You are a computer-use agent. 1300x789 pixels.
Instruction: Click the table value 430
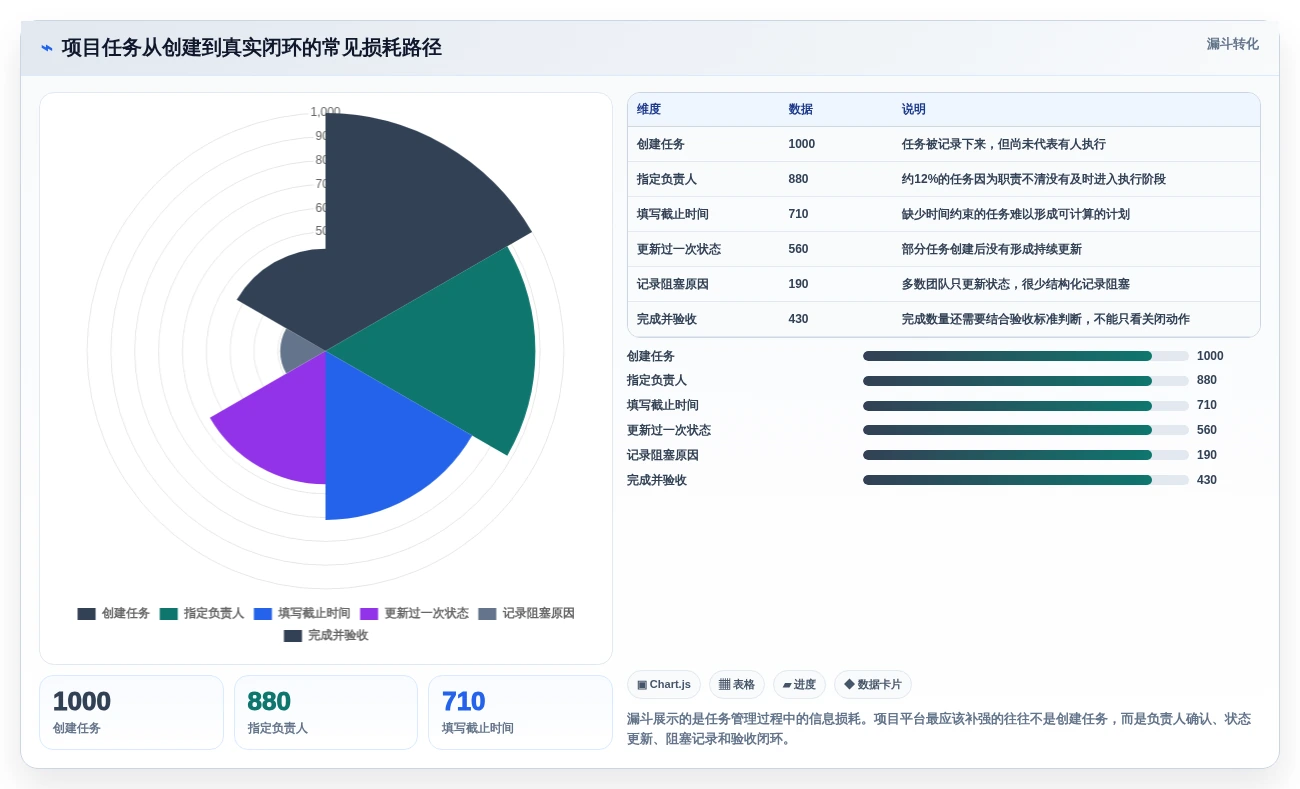[798, 319]
